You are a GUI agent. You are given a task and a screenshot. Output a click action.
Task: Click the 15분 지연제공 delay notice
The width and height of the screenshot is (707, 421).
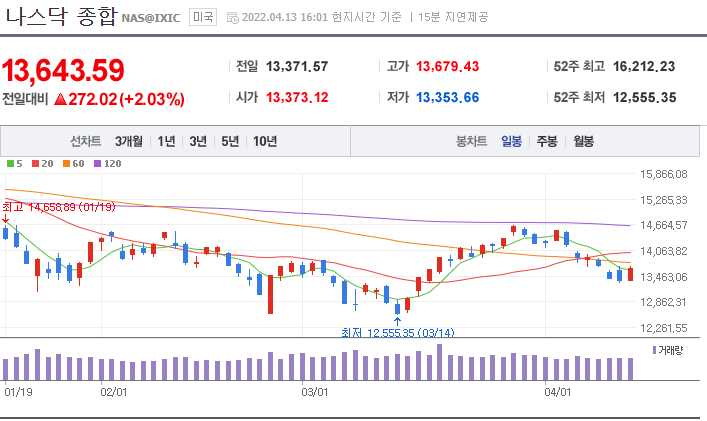453,17
